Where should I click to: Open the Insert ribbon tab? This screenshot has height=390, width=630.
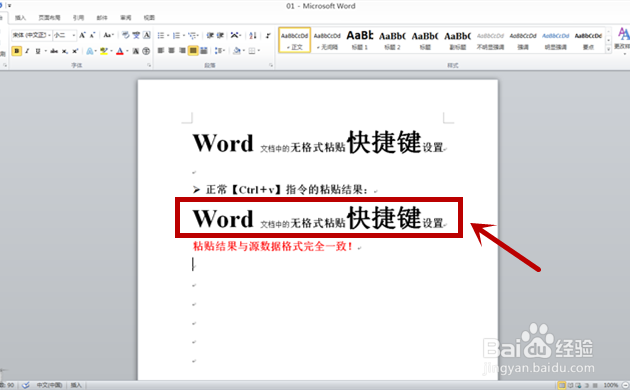20,18
